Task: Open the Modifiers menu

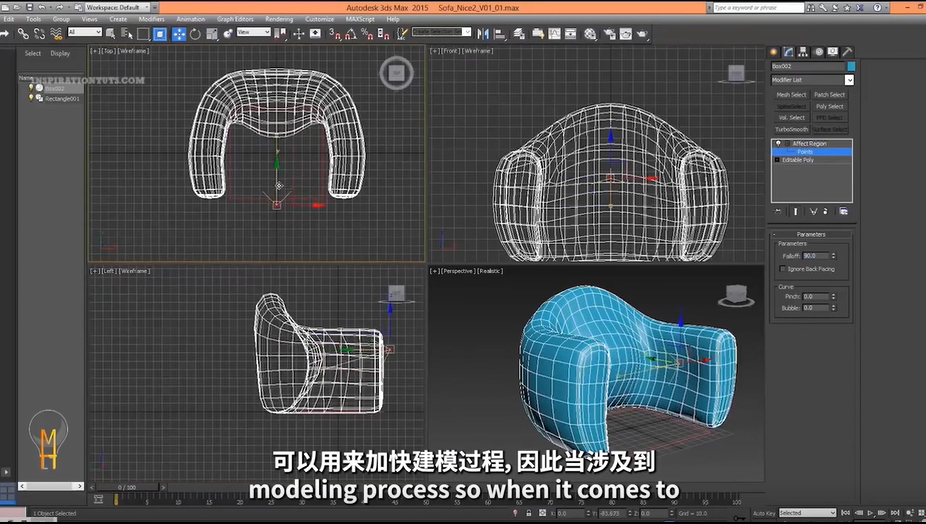Action: (151, 19)
